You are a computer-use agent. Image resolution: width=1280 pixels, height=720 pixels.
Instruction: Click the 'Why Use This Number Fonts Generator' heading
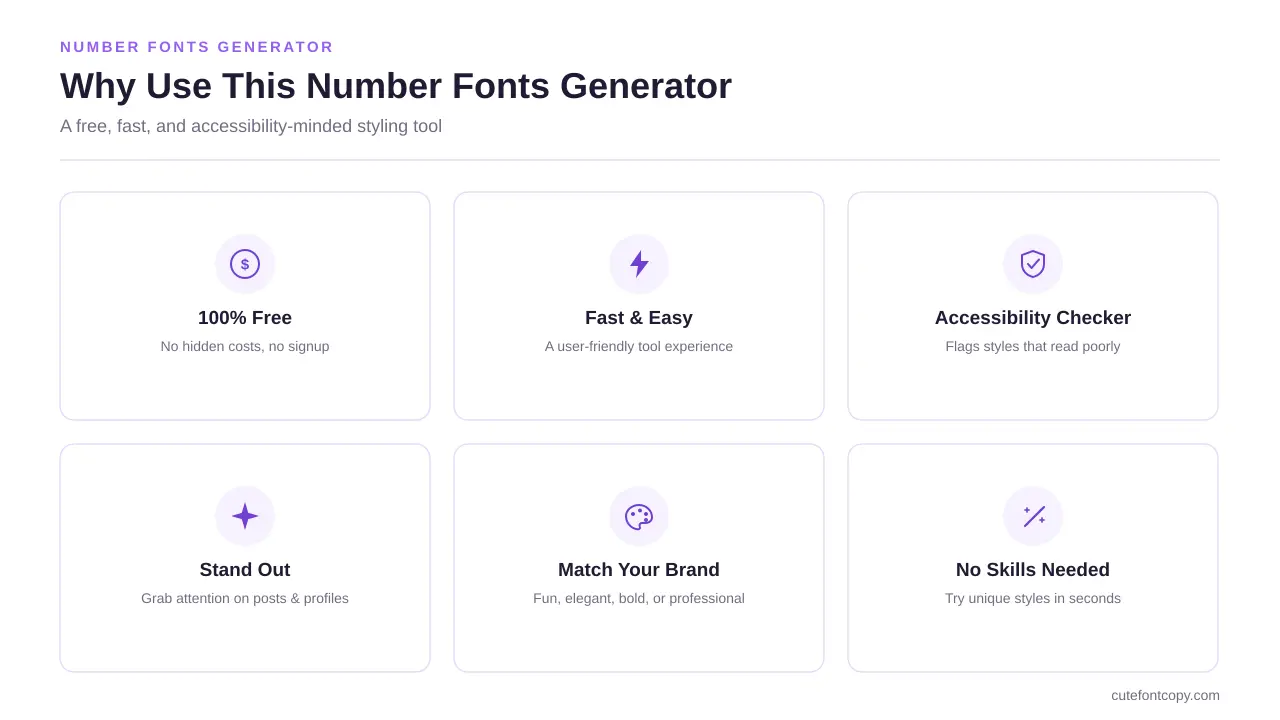tap(396, 86)
